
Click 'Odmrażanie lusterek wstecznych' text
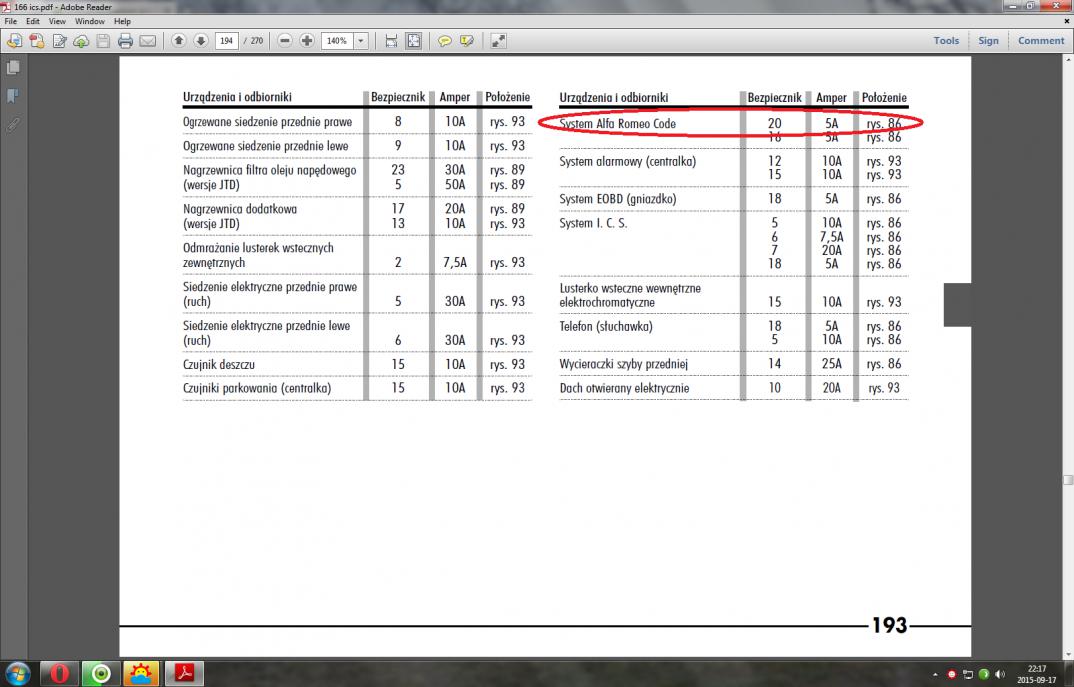(258, 248)
